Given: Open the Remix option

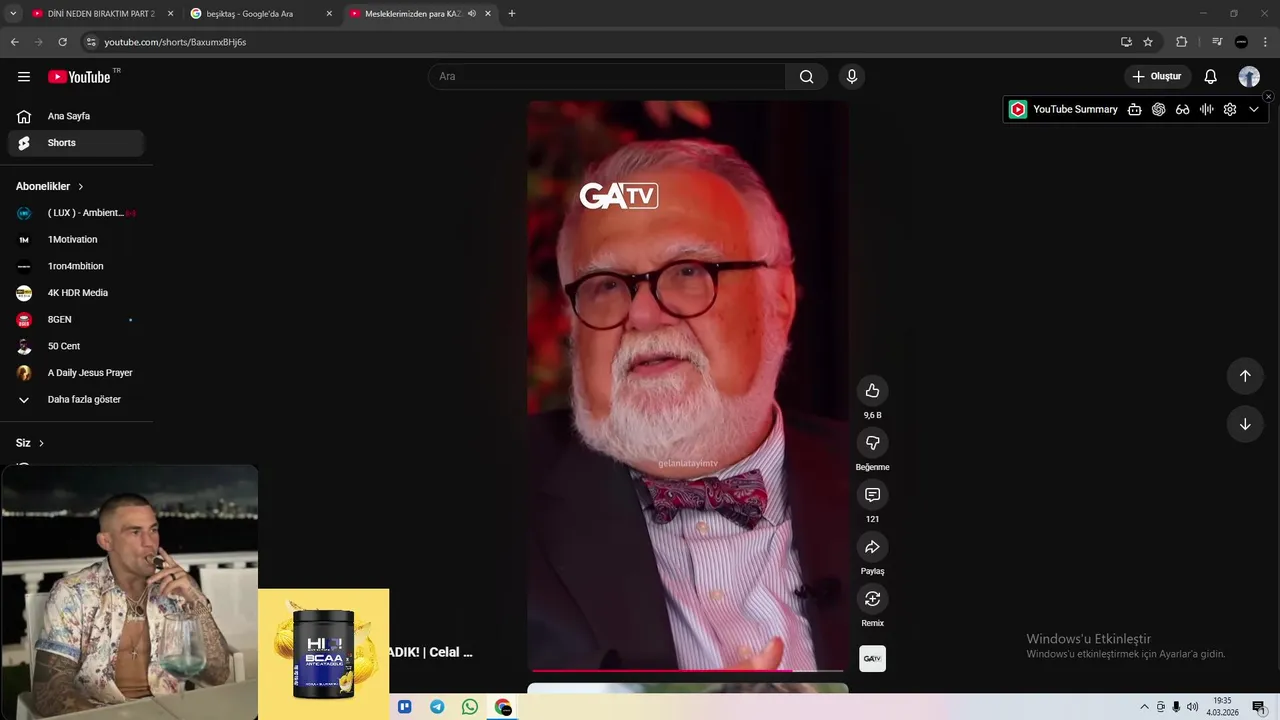Looking at the screenshot, I should pos(872,599).
